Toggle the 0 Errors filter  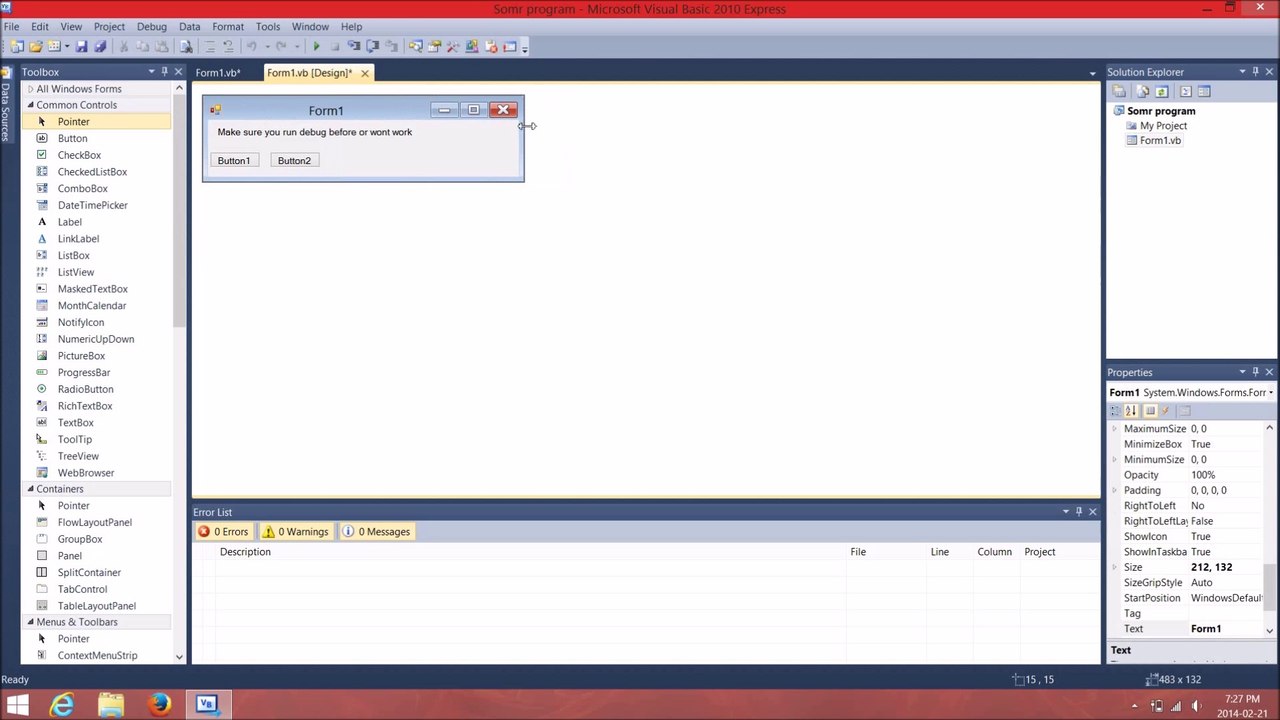click(223, 532)
